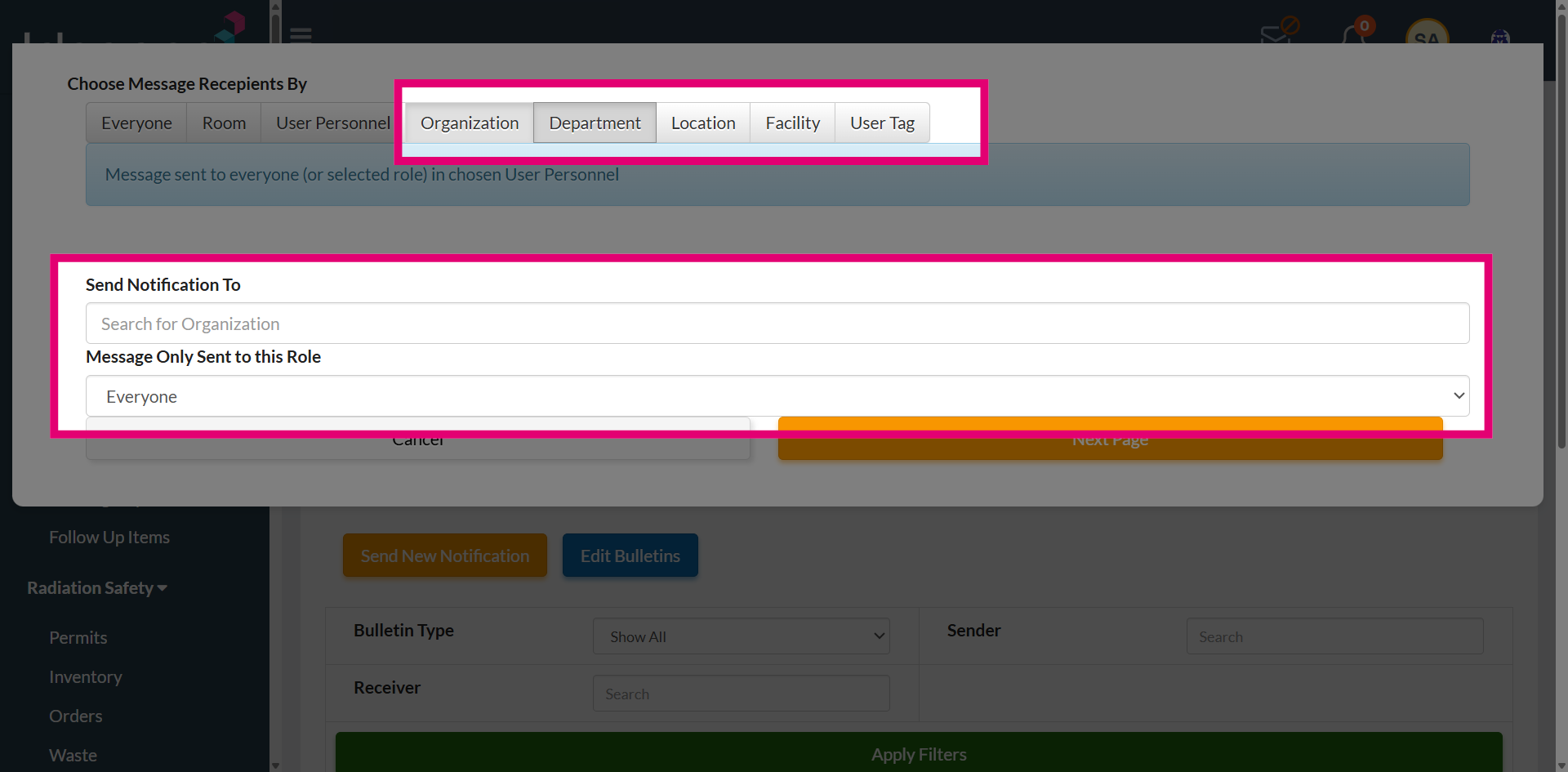The height and width of the screenshot is (772, 1568).
Task: Open Waste in the sidebar
Action: click(73, 756)
